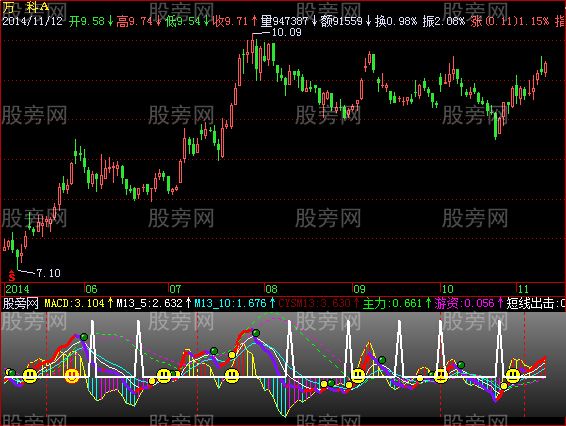The height and width of the screenshot is (426, 566).
Task: Jump to month 09 on the time axis
Action: pos(359,289)
